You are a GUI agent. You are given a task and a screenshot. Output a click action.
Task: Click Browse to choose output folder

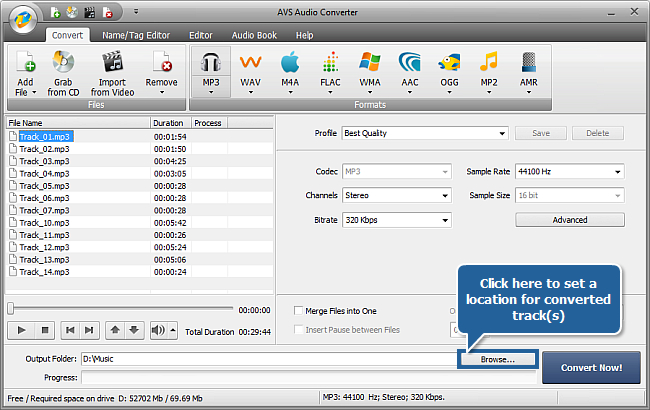coord(497,359)
